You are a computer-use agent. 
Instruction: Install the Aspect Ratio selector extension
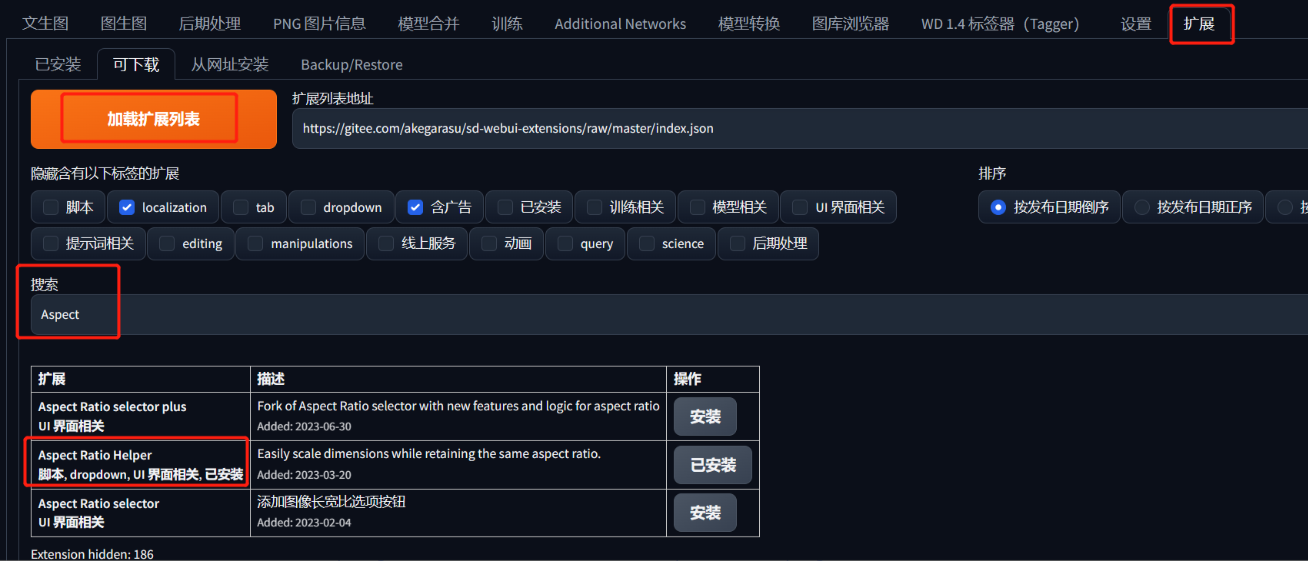[705, 512]
